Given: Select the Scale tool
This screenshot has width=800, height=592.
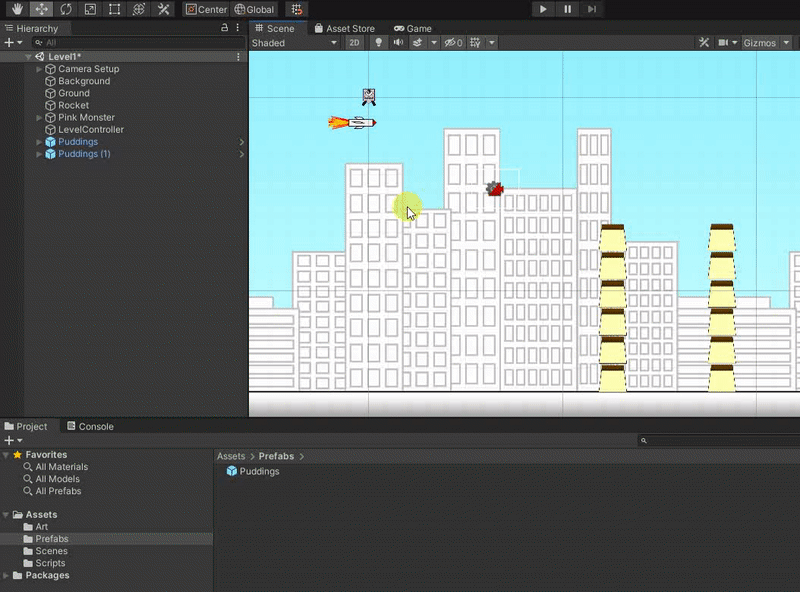Looking at the screenshot, I should (x=90, y=9).
